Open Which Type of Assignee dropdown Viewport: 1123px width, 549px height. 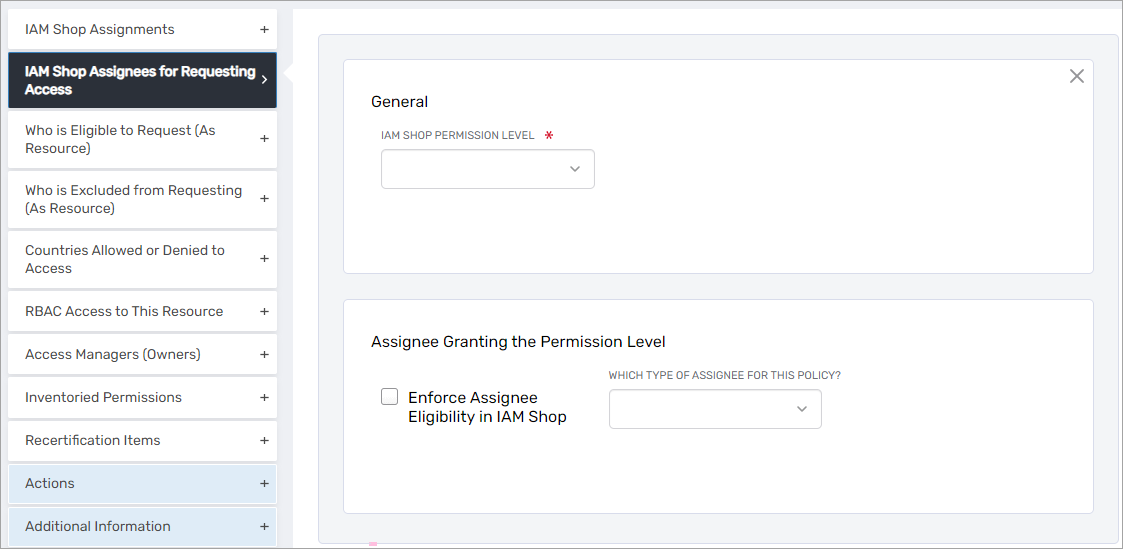[x=715, y=409]
